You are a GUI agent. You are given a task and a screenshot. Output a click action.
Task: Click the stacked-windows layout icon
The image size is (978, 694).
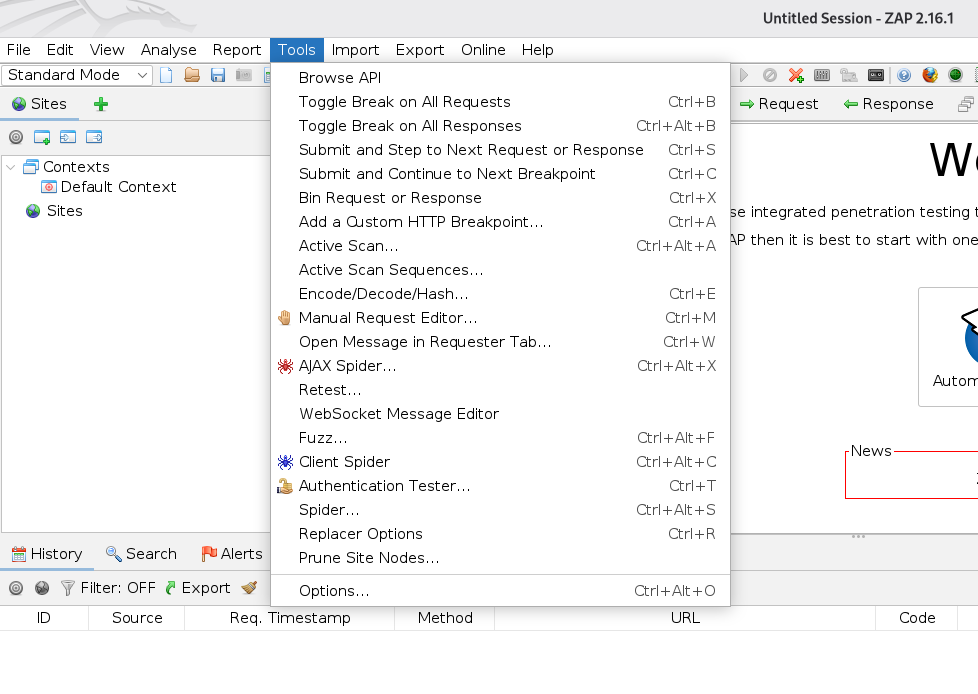pyautogui.click(x=966, y=104)
